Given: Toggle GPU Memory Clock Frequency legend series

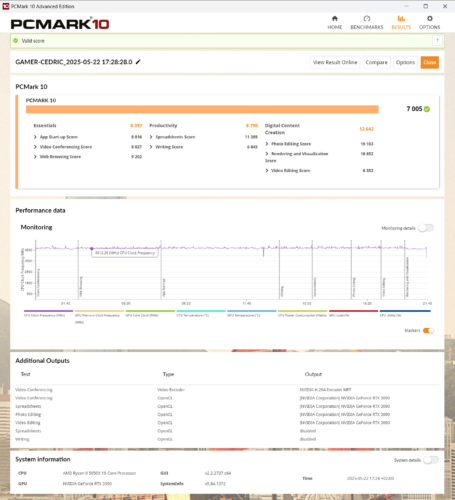Looking at the screenshot, I should [x=99, y=317].
